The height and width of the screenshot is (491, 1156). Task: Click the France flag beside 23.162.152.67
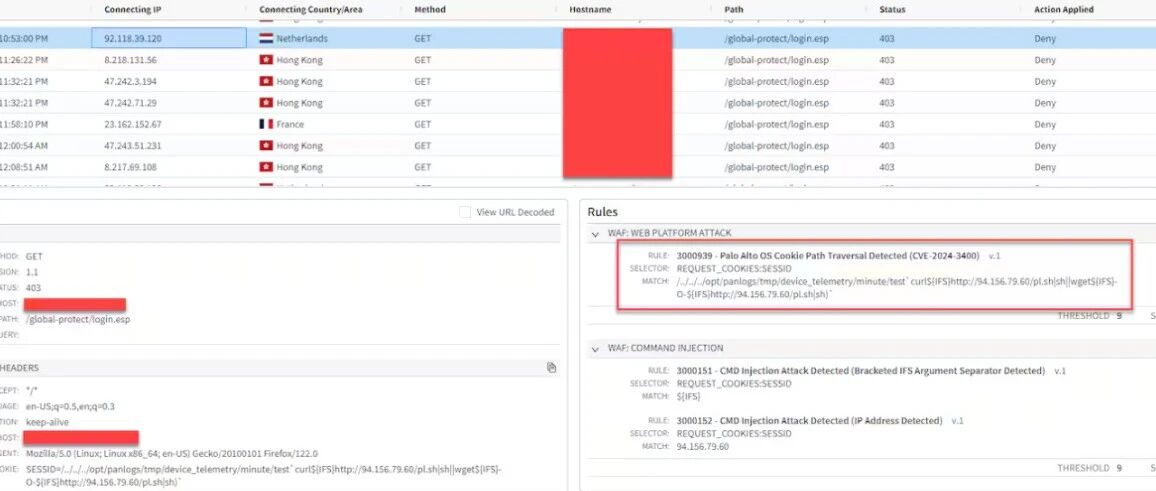(x=266, y=124)
